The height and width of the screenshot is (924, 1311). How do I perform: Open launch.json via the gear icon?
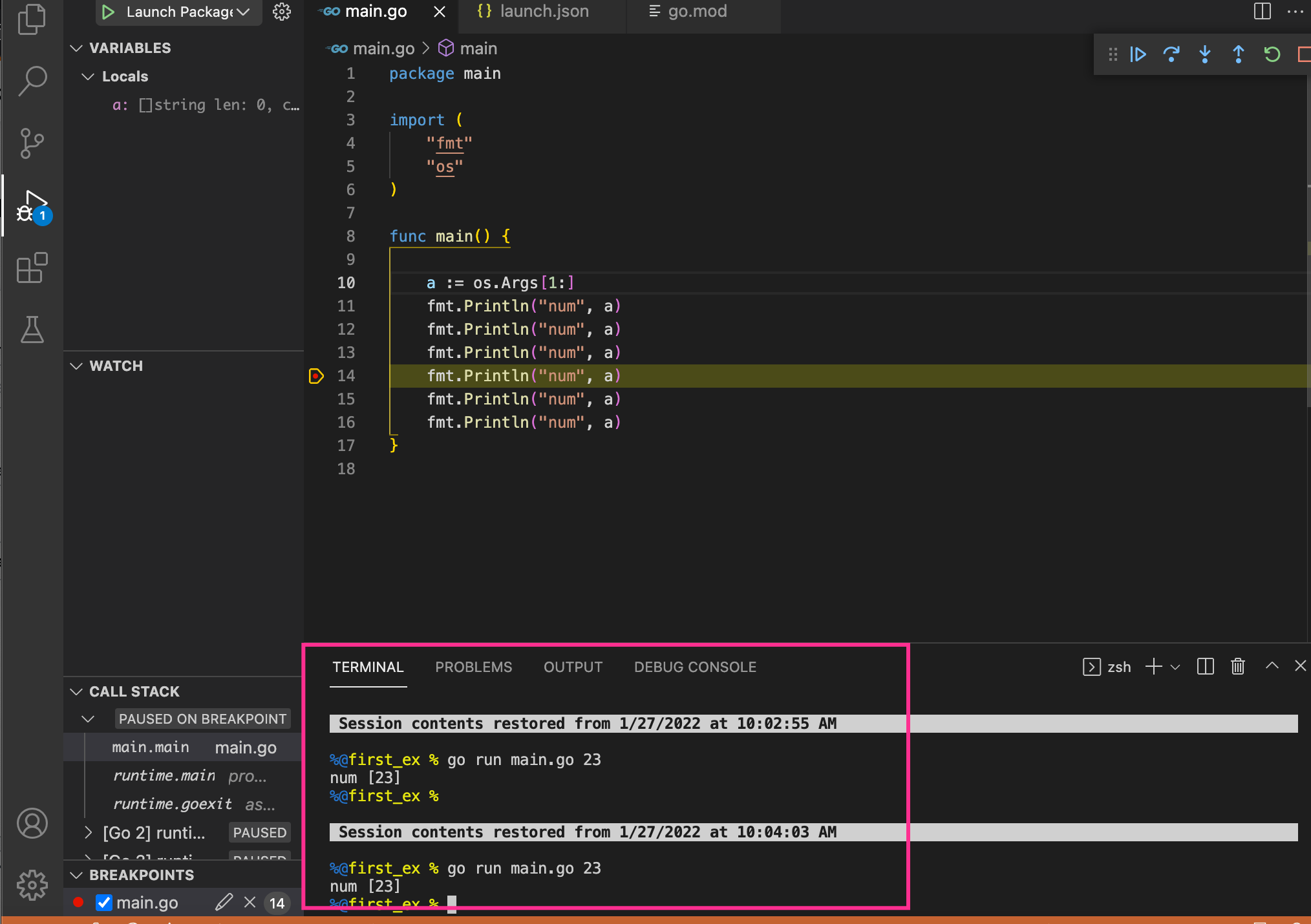tap(282, 12)
